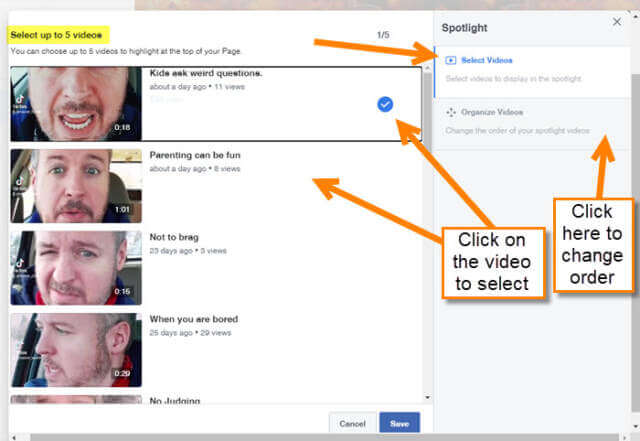Uncheck the blue checkmark on Kids ask weird questions
Viewport: 640px width, 441px height.
coord(385,105)
